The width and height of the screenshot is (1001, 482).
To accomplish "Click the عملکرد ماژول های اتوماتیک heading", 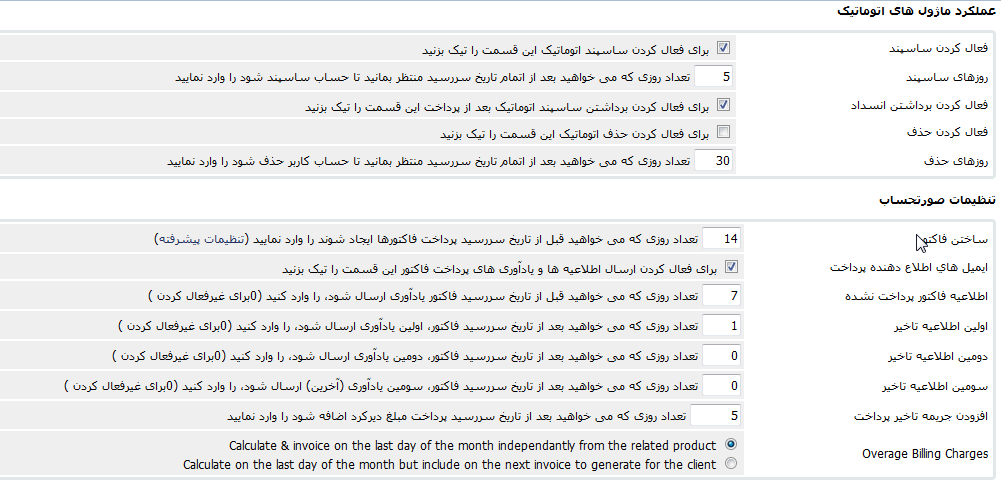I will point(915,11).
